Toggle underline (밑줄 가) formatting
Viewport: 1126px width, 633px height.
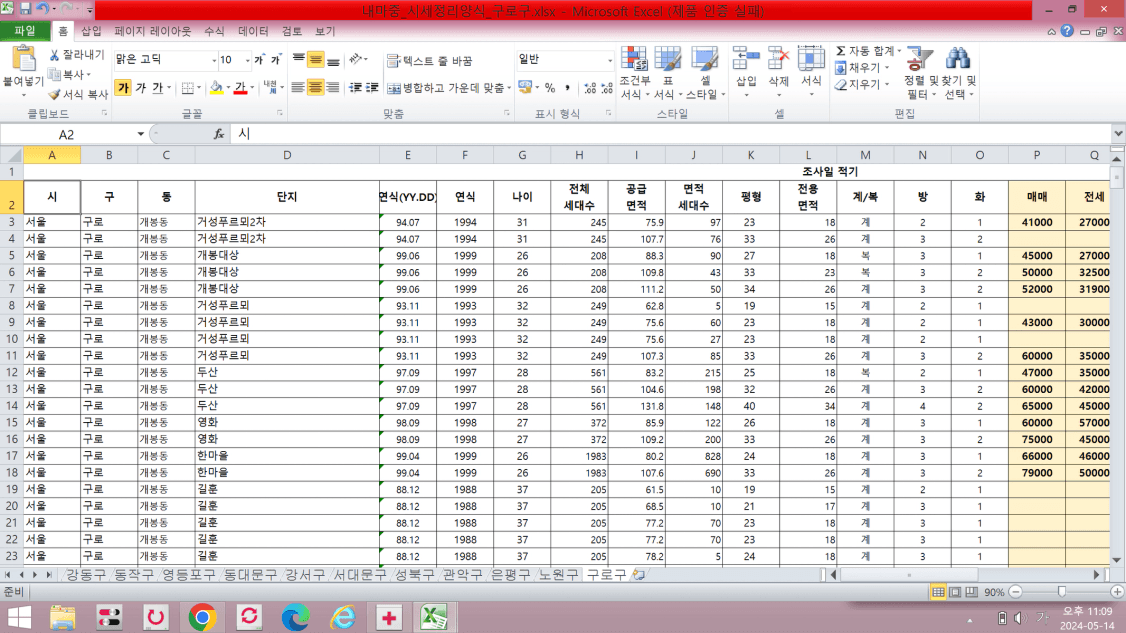click(x=157, y=88)
